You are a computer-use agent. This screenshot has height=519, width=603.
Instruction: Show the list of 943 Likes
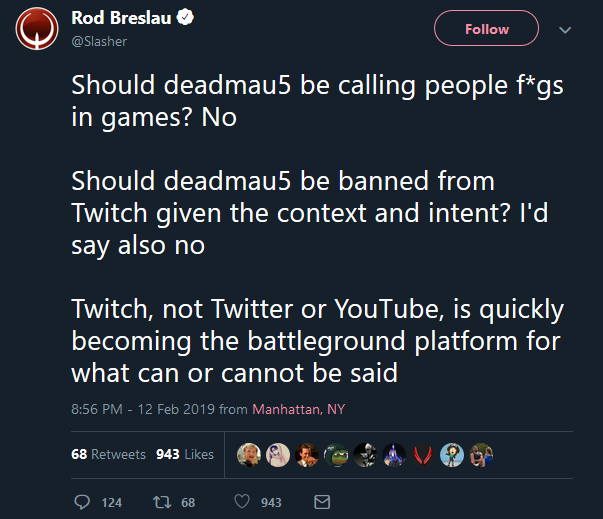click(x=185, y=454)
